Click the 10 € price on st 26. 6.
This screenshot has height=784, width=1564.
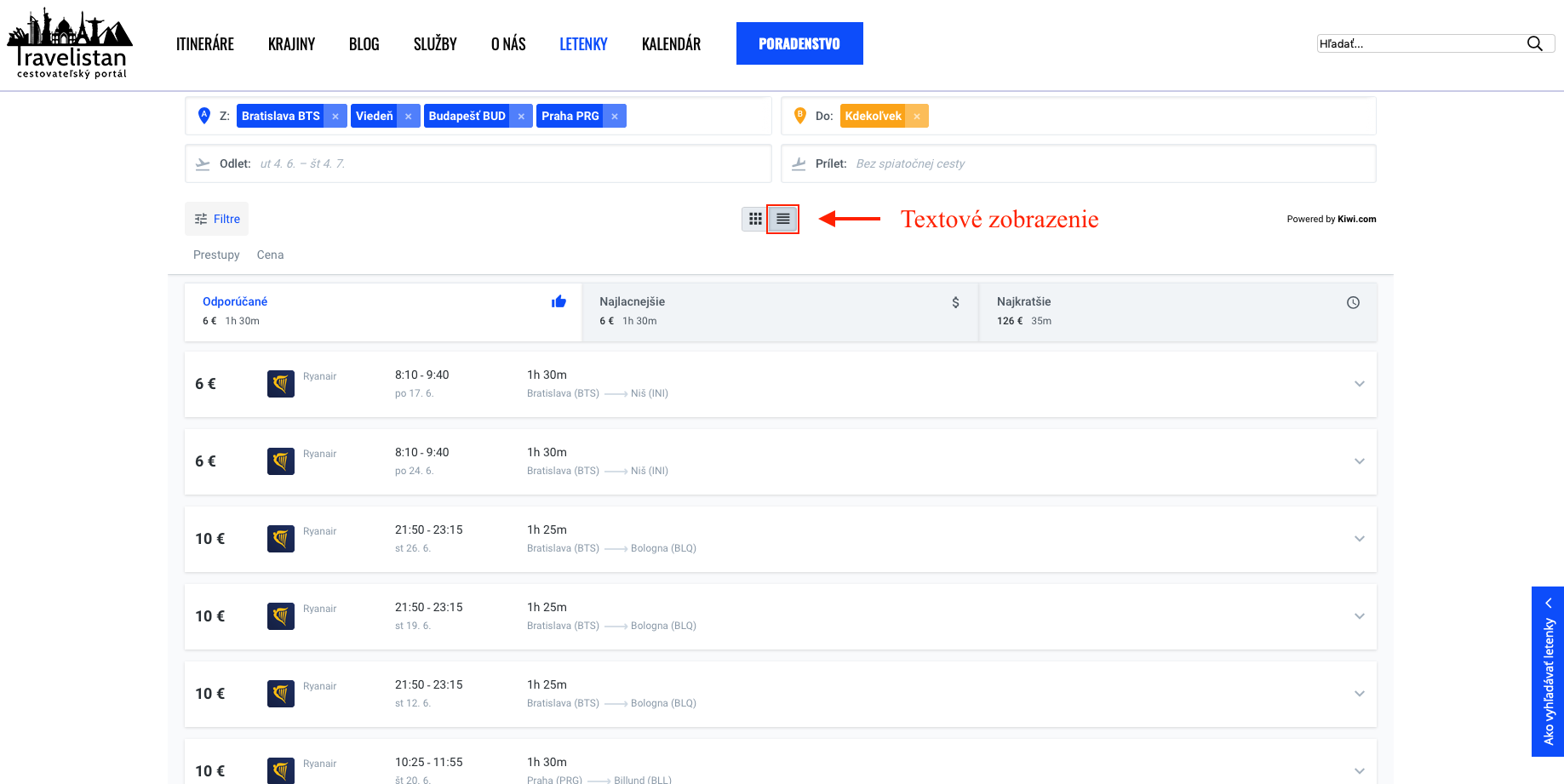[210, 539]
